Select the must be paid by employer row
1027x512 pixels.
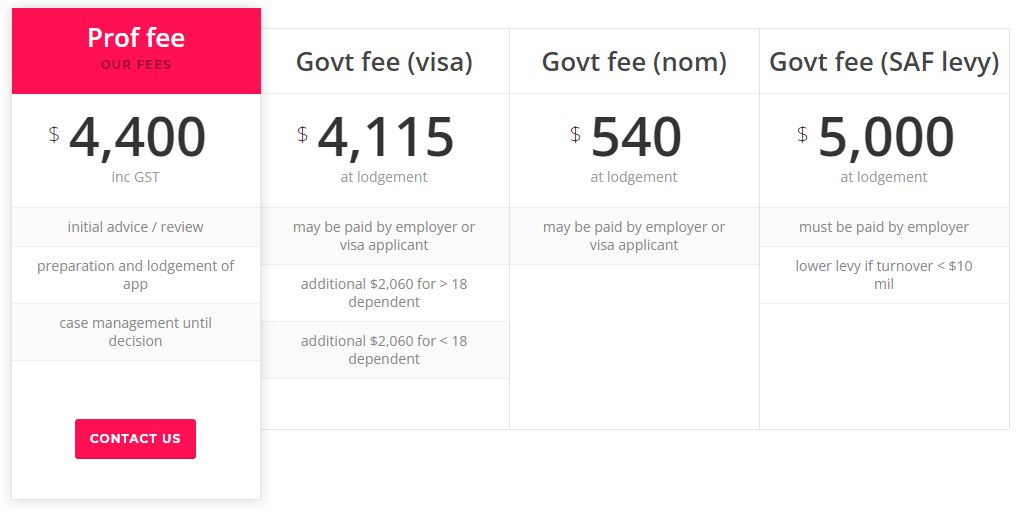point(884,227)
